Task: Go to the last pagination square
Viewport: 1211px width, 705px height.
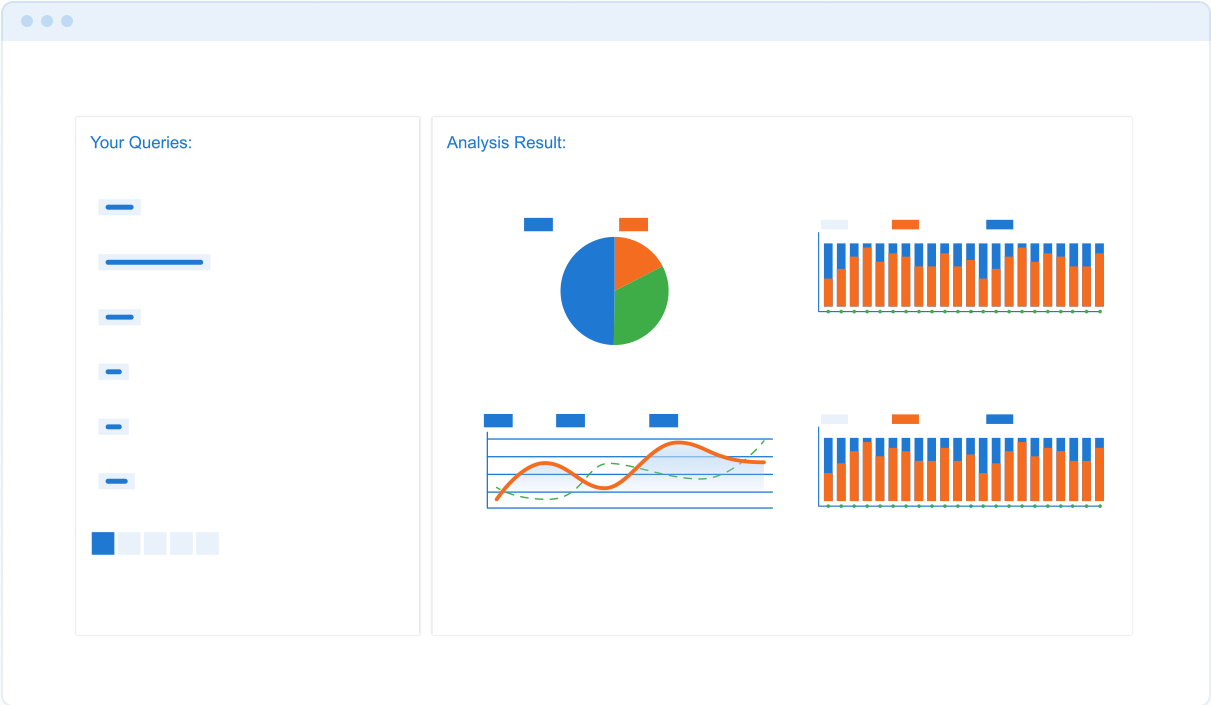Action: coord(207,543)
